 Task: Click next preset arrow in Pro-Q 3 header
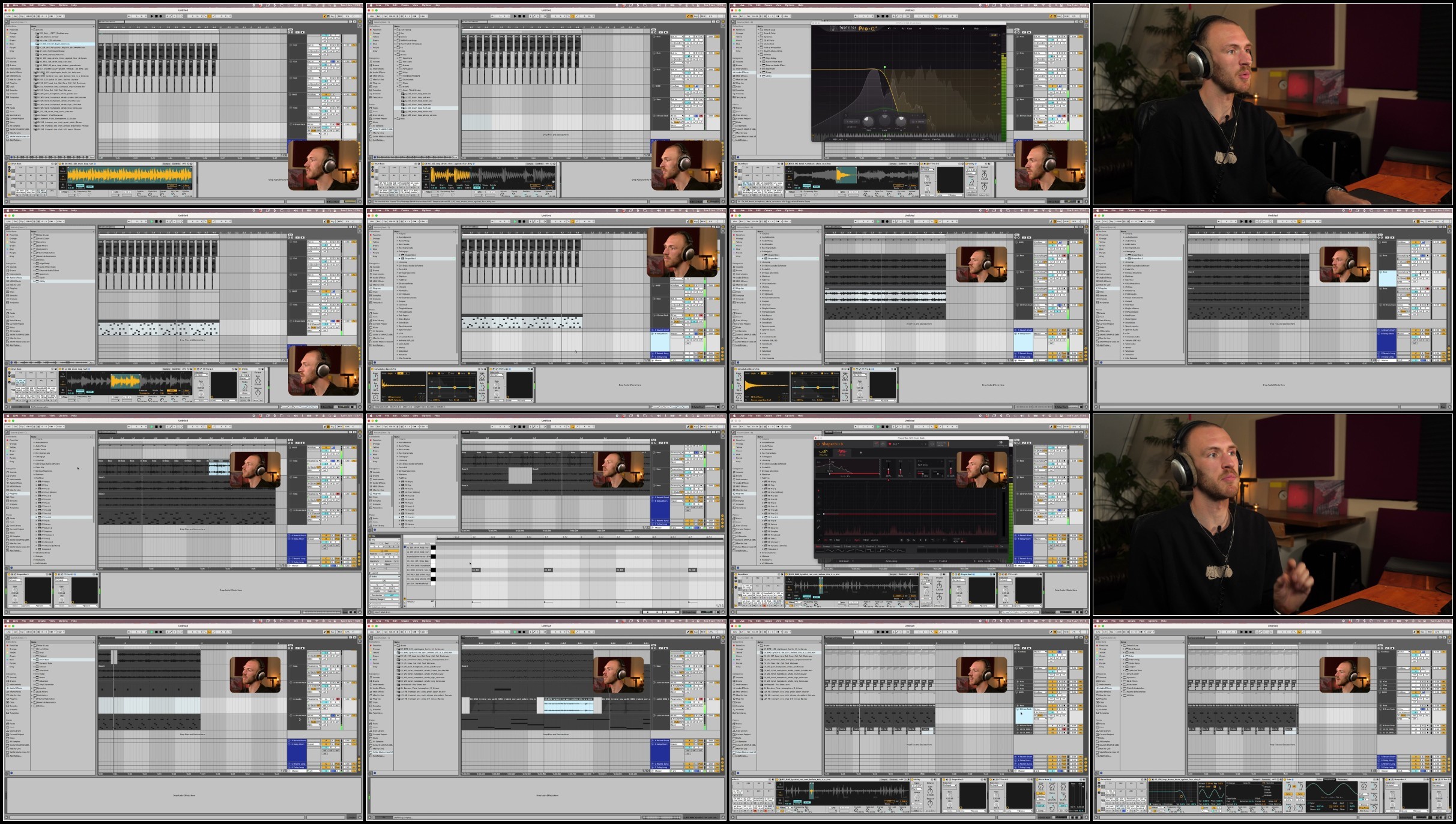pos(963,28)
